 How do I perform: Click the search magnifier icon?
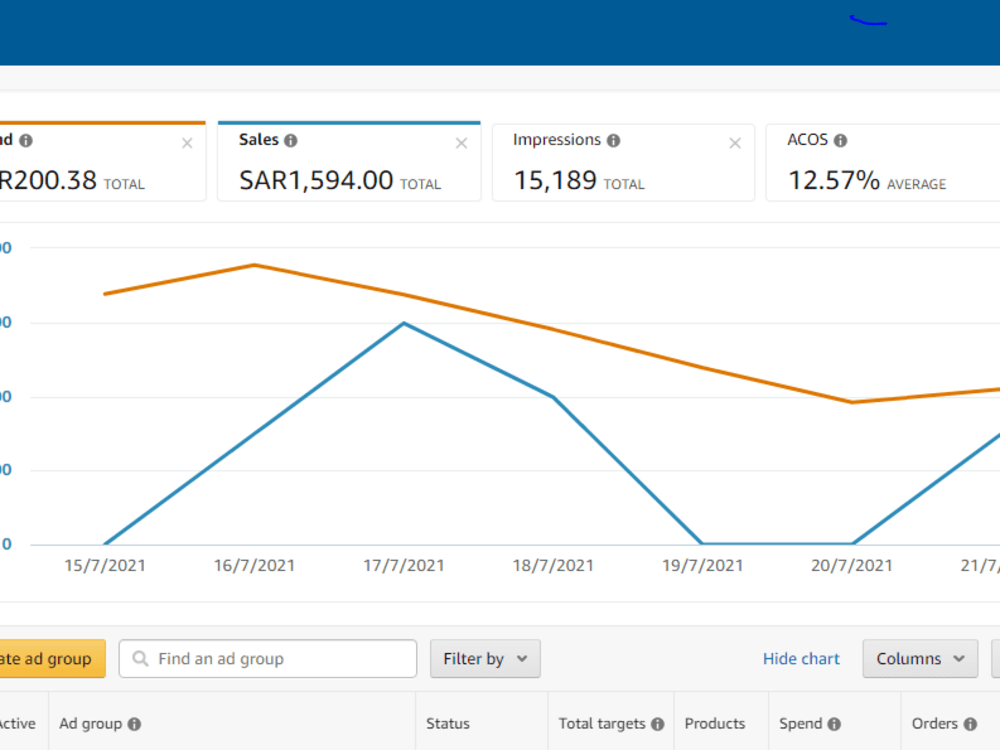click(x=140, y=659)
